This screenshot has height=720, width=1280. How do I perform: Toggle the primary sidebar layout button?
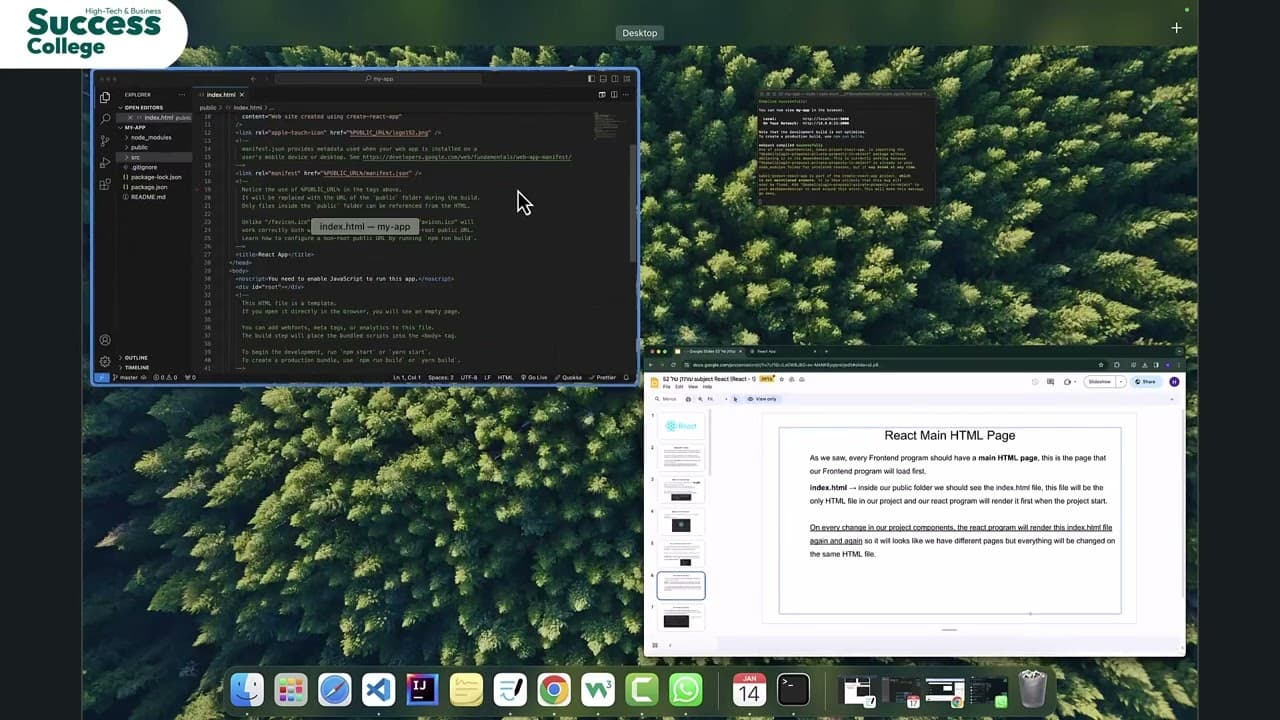591,79
